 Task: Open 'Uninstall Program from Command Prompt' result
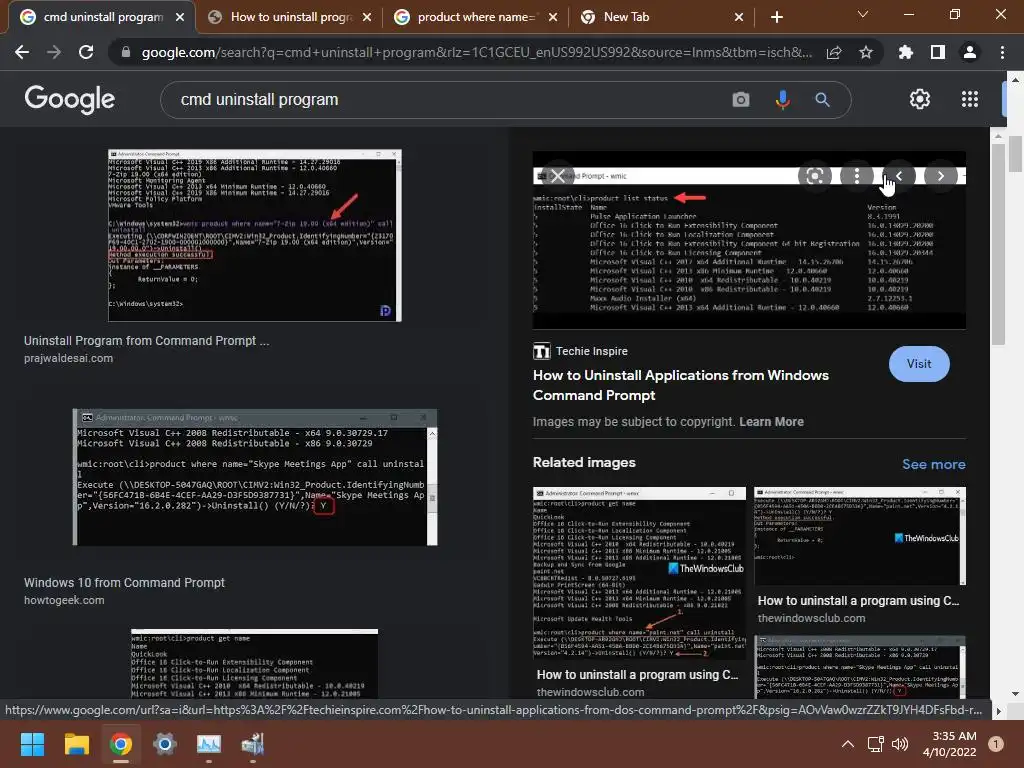(146, 341)
